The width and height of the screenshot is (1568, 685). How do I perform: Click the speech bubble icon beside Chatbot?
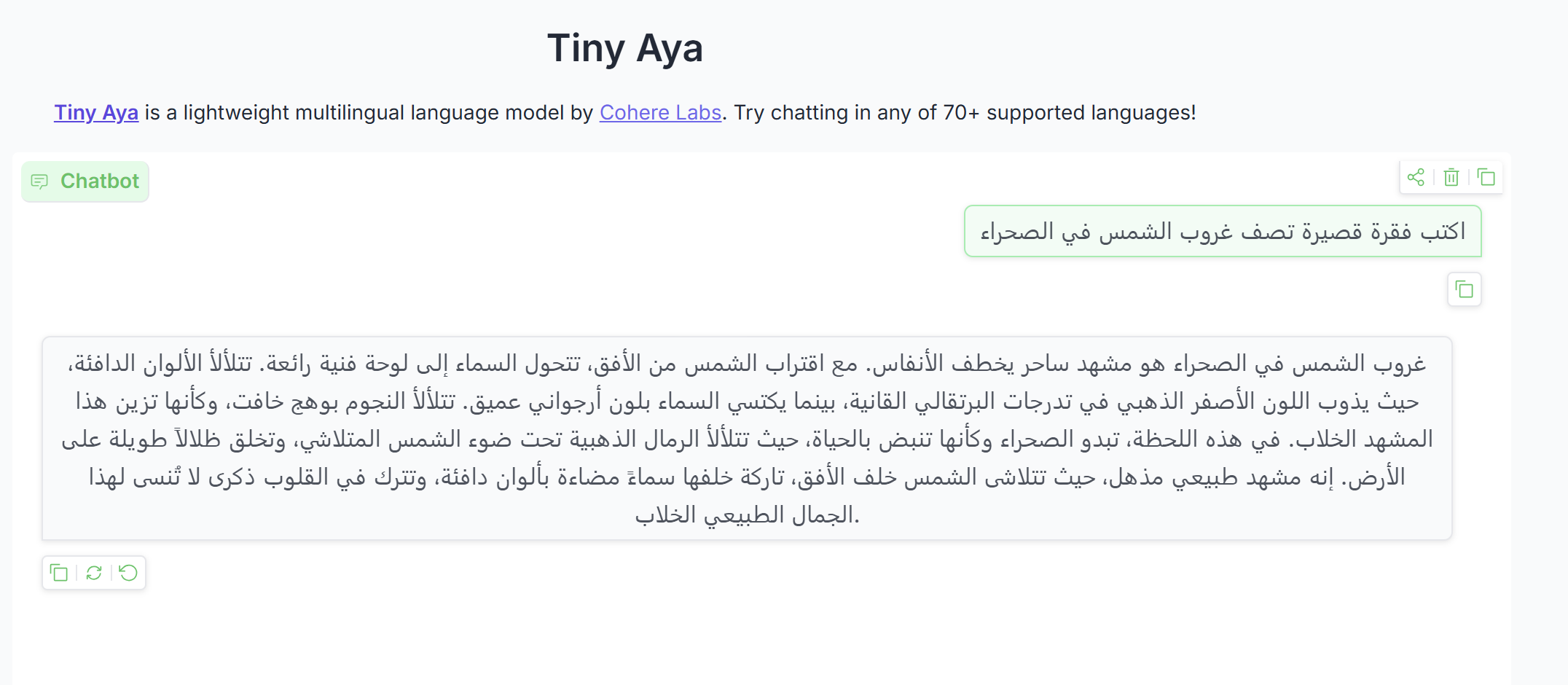(40, 181)
